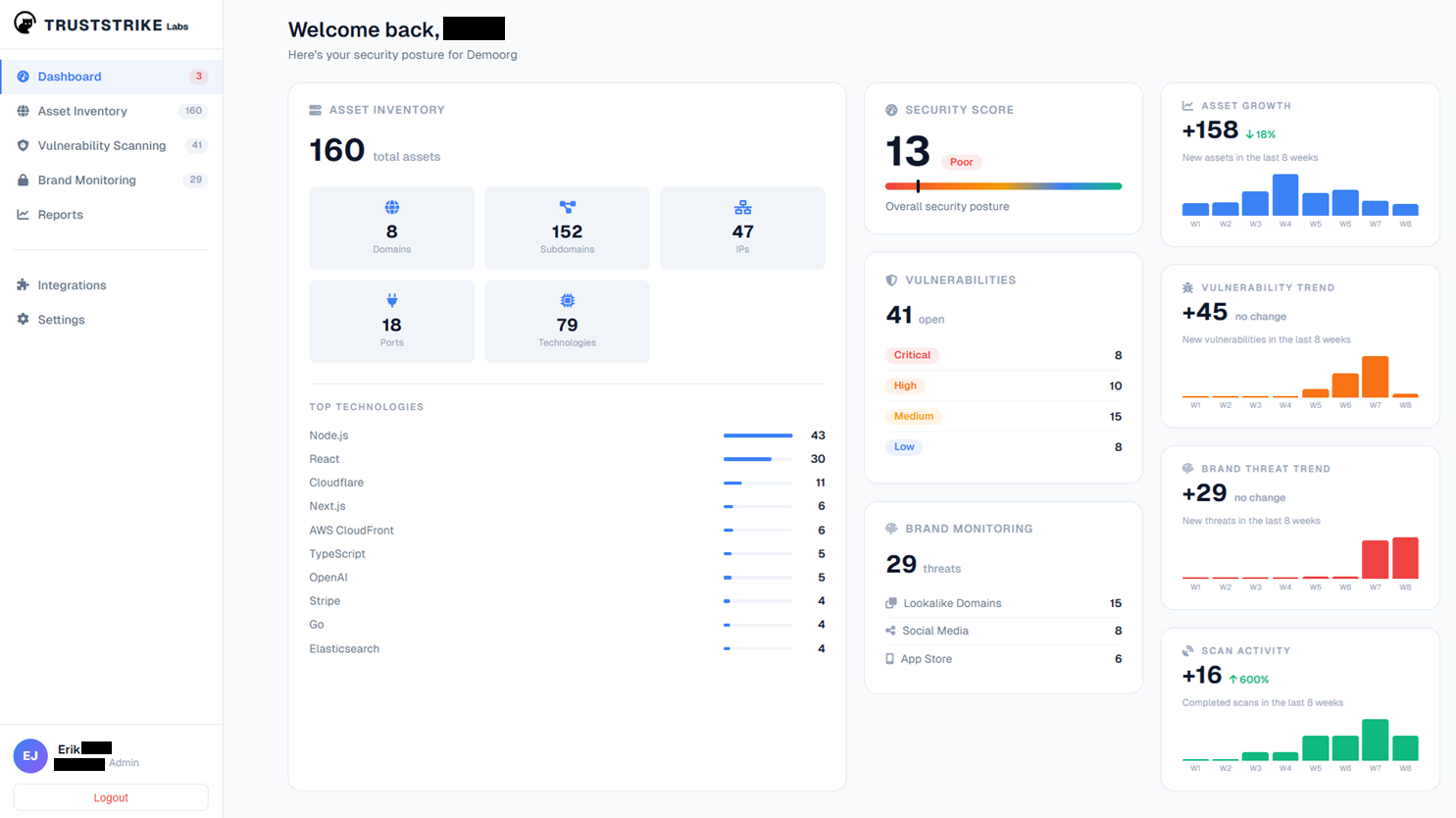Screen dimensions: 1456x818
Task: Open the Subdomains count card
Action: click(x=567, y=228)
